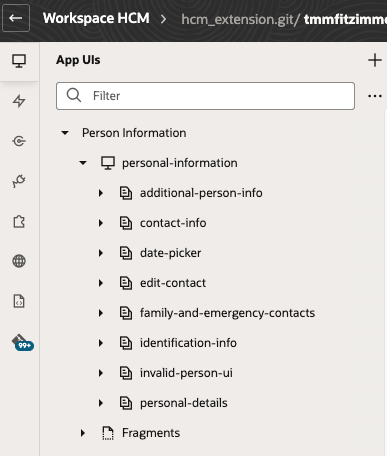Open the personal-details page
387x456 pixels.
(x=184, y=403)
